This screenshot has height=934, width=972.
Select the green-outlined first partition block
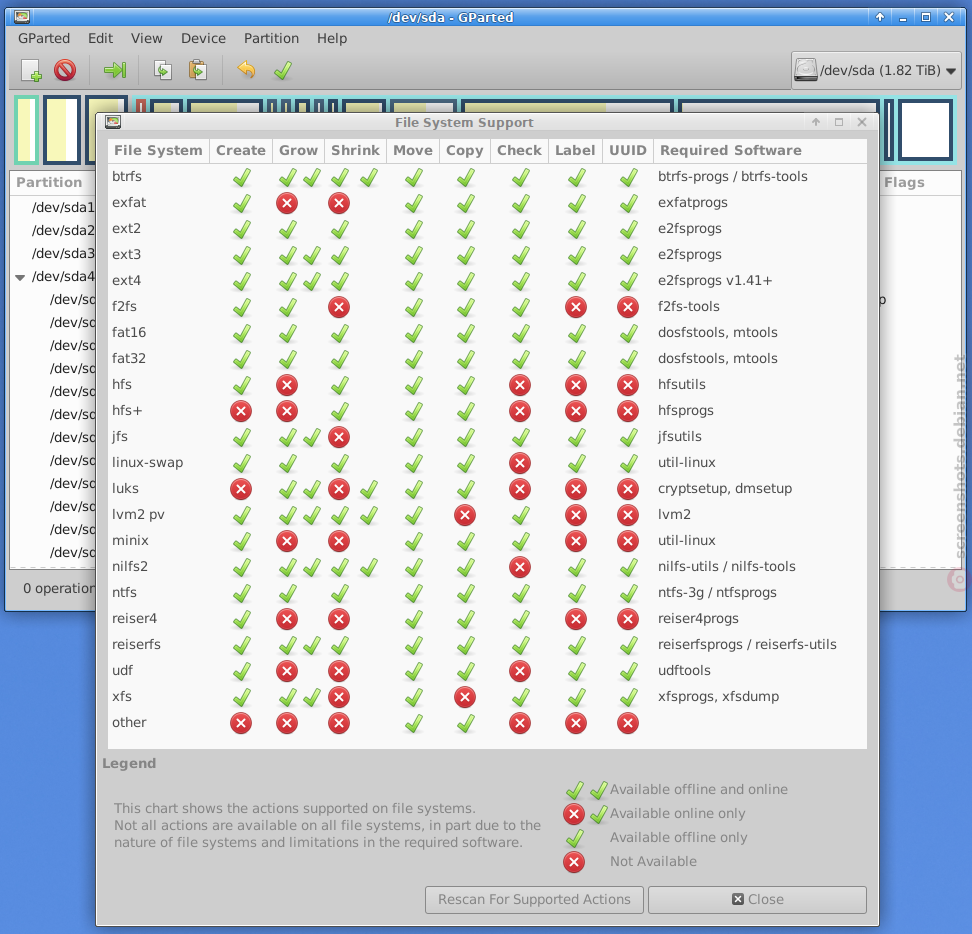(x=27, y=130)
